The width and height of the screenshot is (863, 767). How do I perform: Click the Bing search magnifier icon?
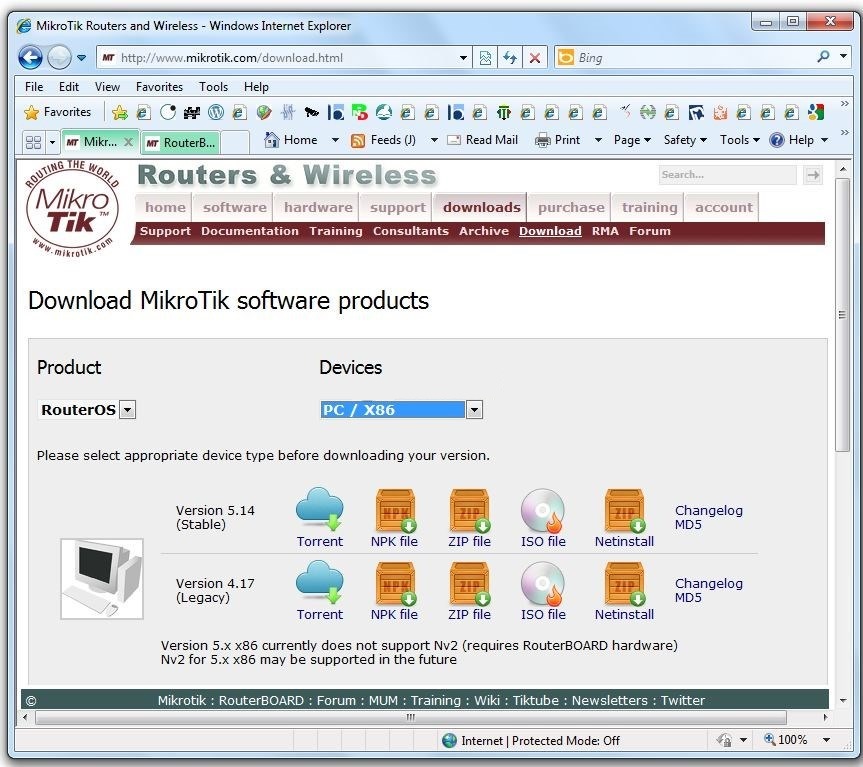[x=823, y=56]
